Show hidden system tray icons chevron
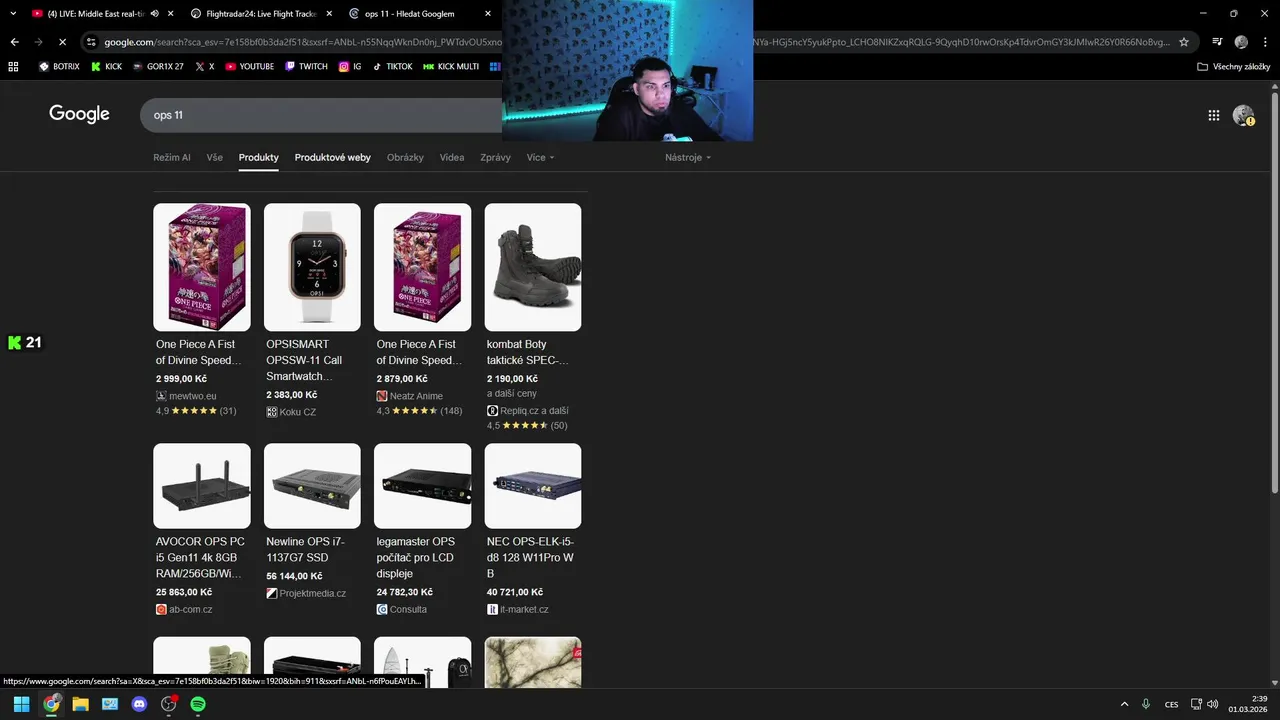The height and width of the screenshot is (720, 1280). click(1124, 704)
